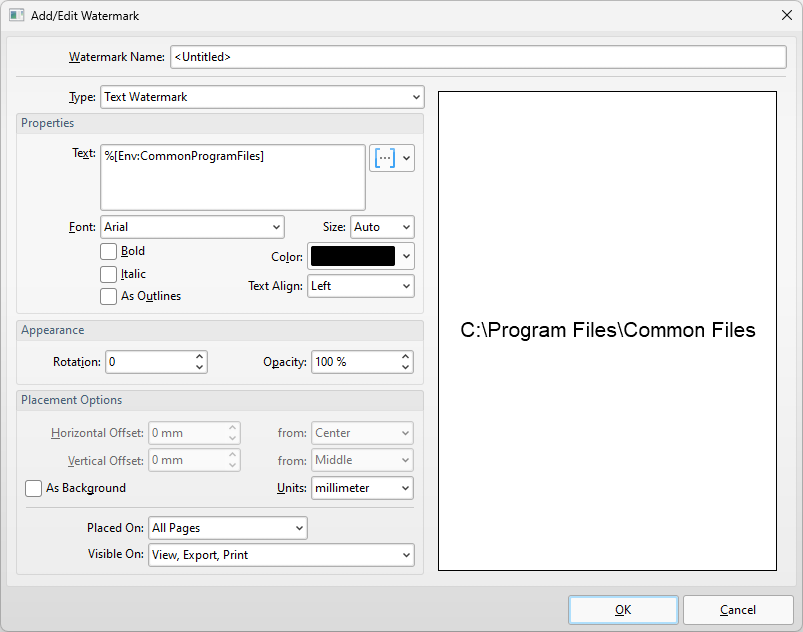803x632 pixels.
Task: Open the Text Align dropdown
Action: tap(361, 286)
